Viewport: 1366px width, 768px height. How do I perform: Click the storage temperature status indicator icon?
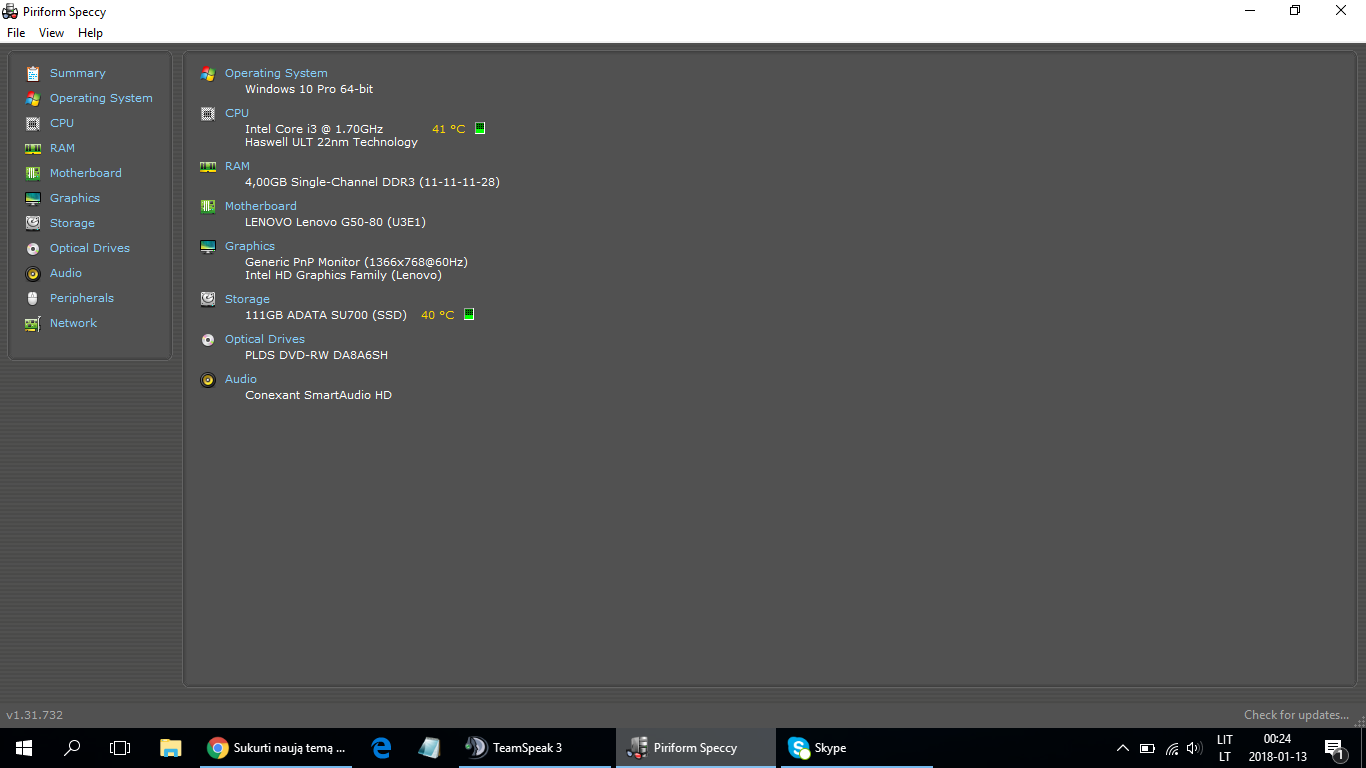click(469, 315)
